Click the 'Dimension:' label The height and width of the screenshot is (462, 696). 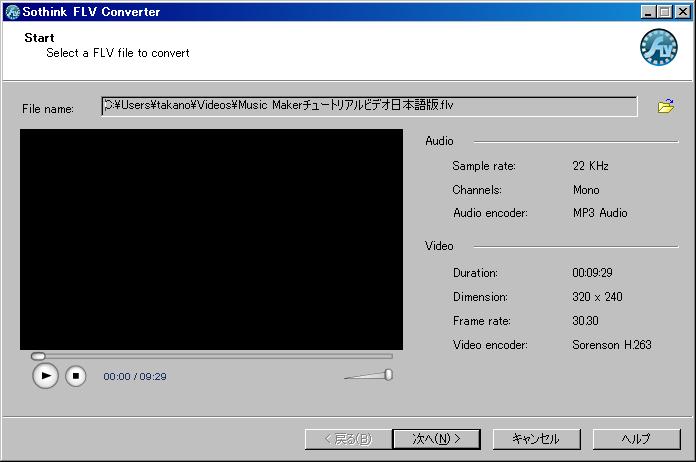click(x=480, y=296)
